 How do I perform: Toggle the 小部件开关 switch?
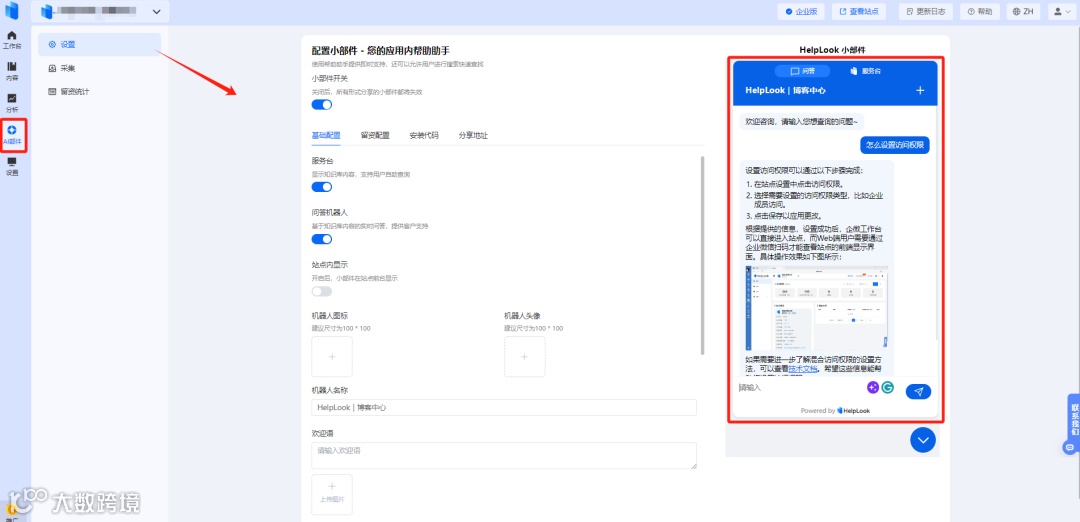322,105
